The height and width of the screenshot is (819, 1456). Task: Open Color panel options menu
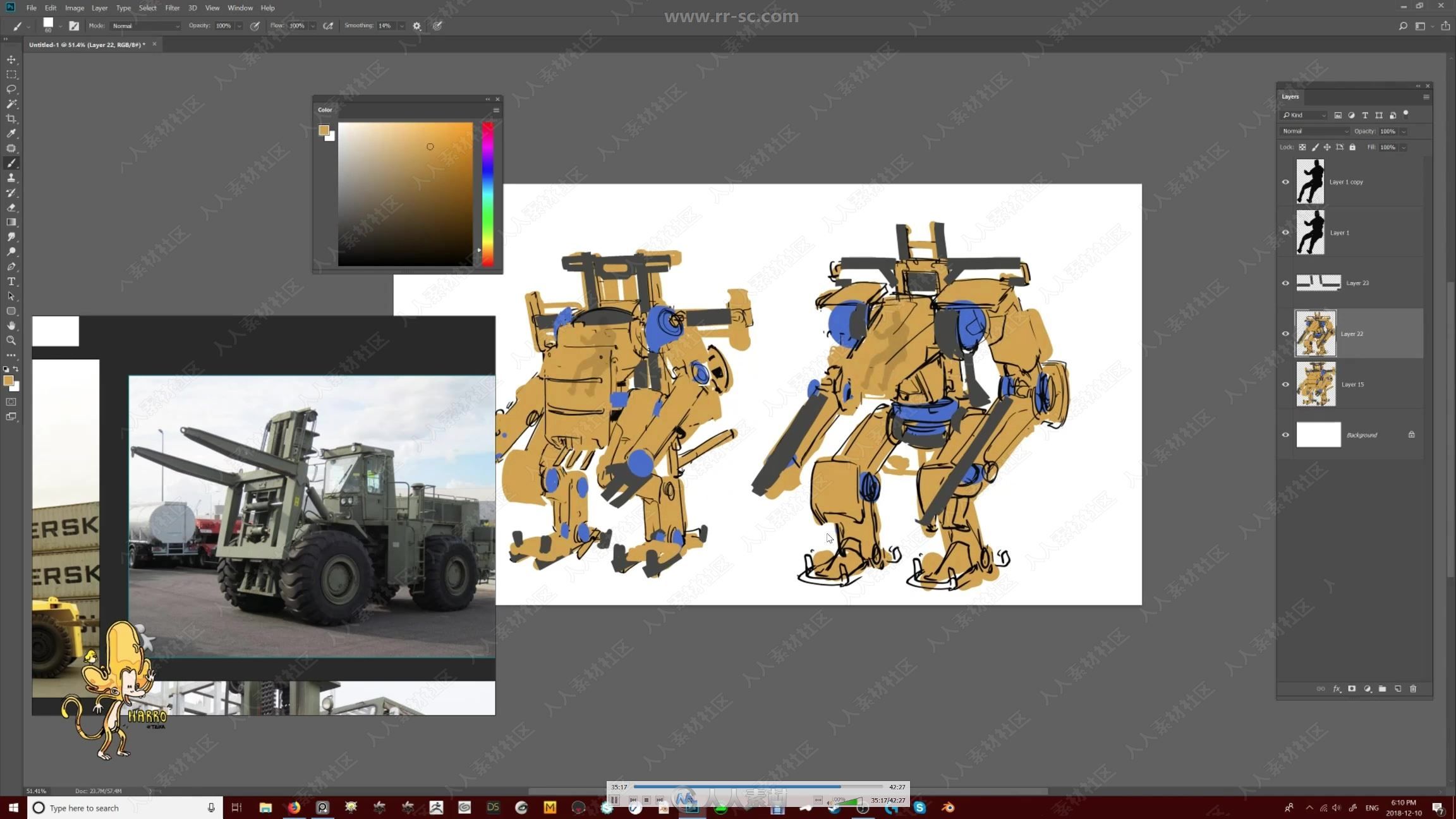coord(496,110)
